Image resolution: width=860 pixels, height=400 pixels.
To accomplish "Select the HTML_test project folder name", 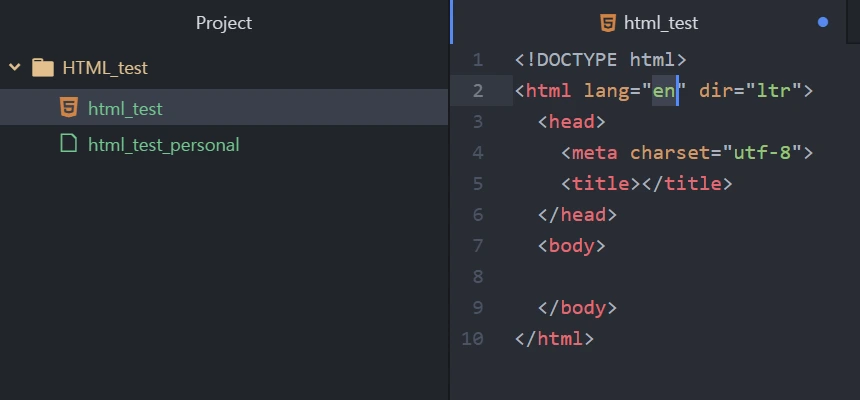I will [105, 68].
